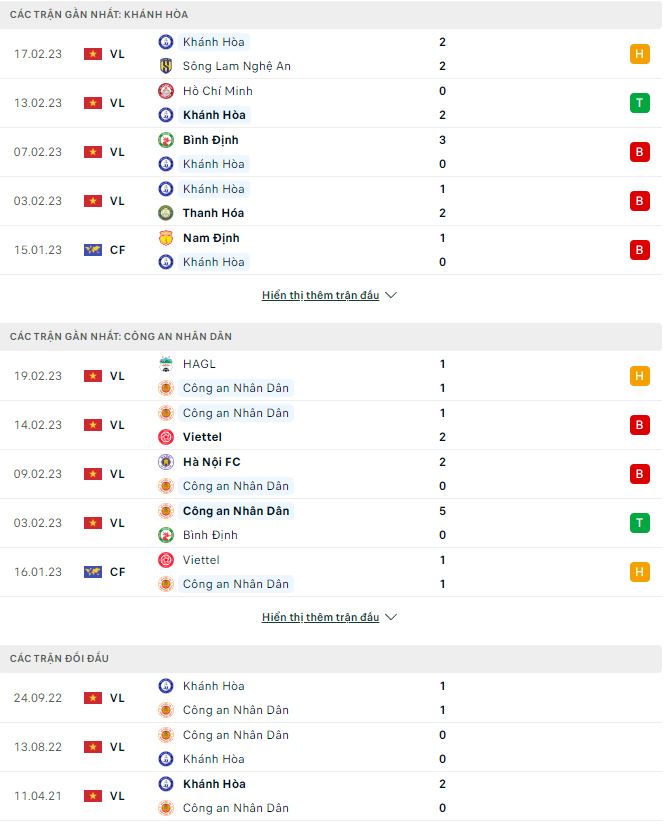
Task: Select 'Các trận gần nhất: Công an Nhân Dân' header
Action: [121, 337]
